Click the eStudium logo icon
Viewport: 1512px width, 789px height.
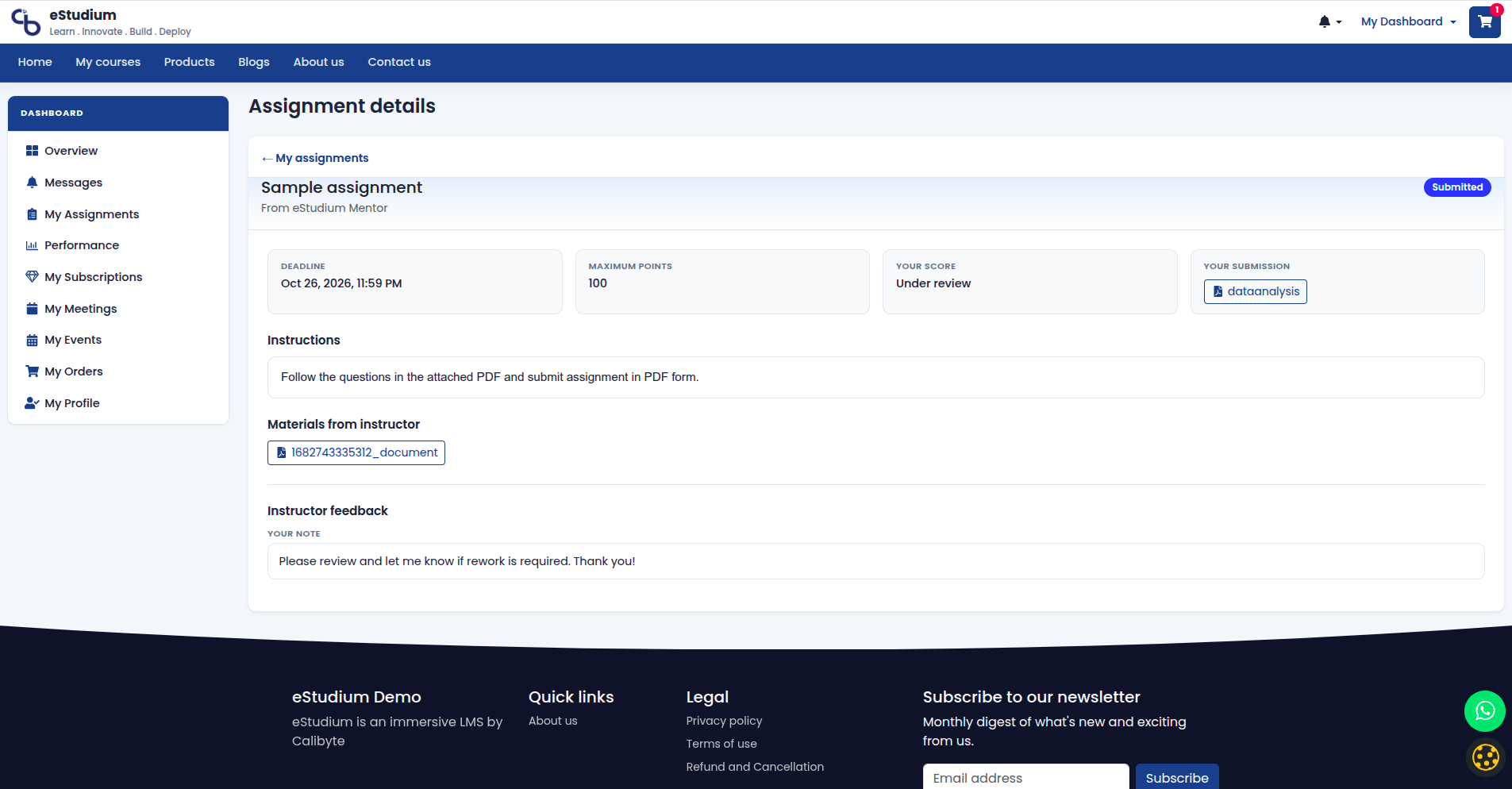25,22
